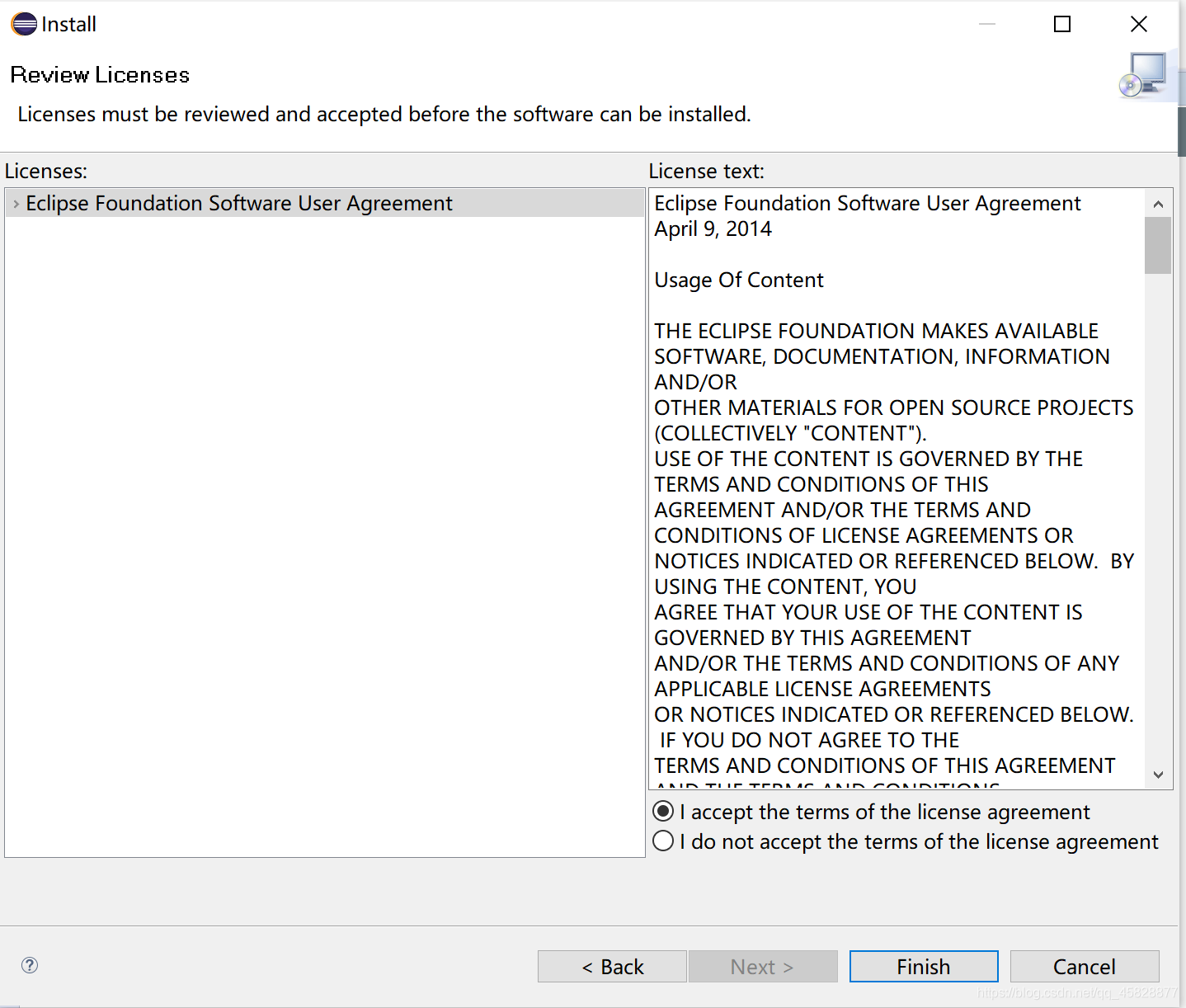Select 'I accept the terms' radio button
The width and height of the screenshot is (1186, 1008).
[663, 812]
